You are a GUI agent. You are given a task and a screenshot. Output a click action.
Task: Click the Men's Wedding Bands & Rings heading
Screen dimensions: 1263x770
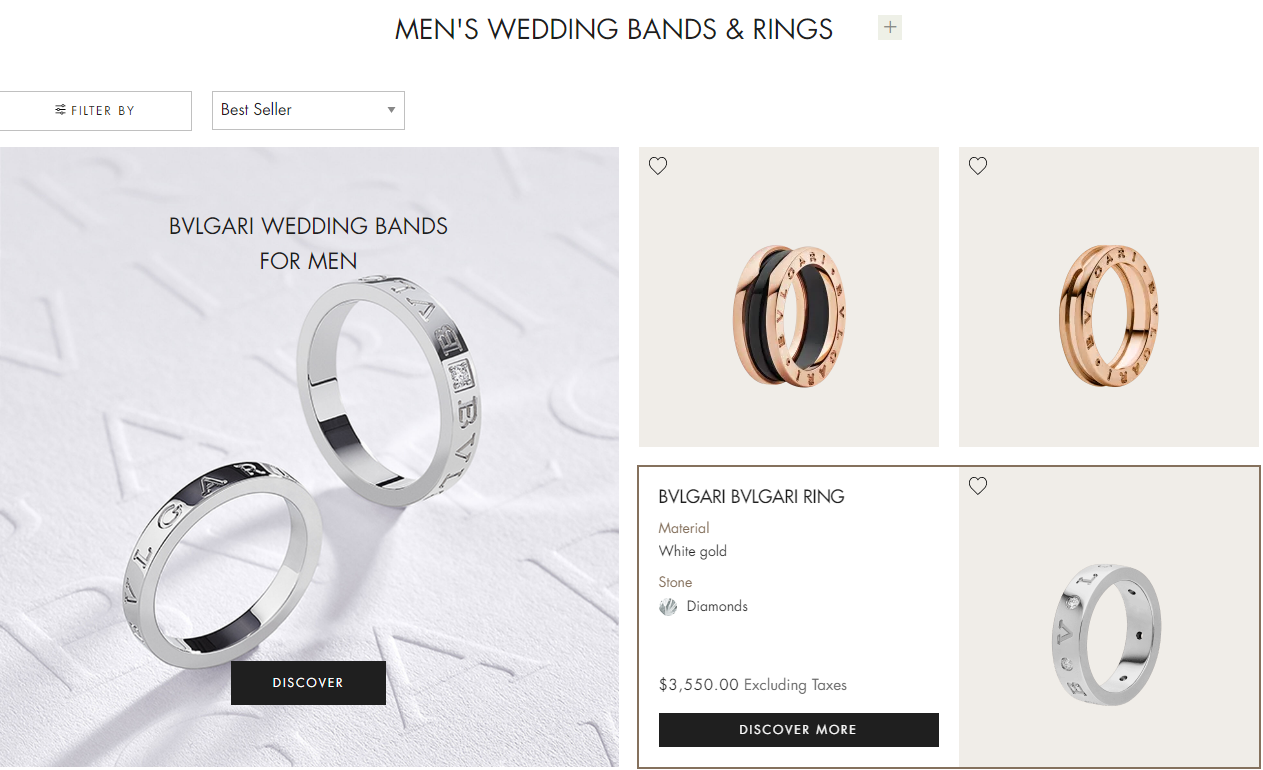[x=614, y=29]
